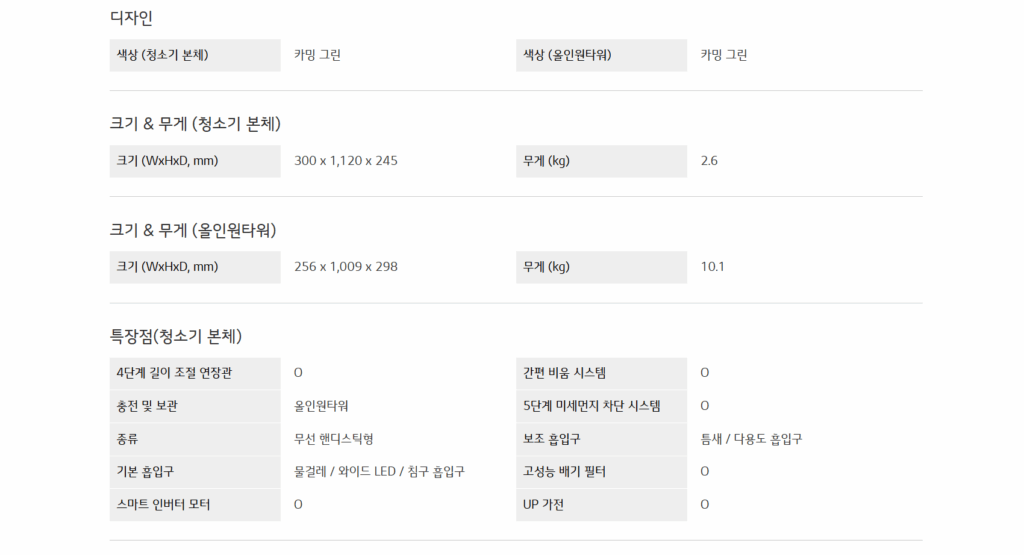This screenshot has height=555, width=1024.
Task: Select the 300 x 1,120 x 245 dimension value
Action: click(x=346, y=160)
